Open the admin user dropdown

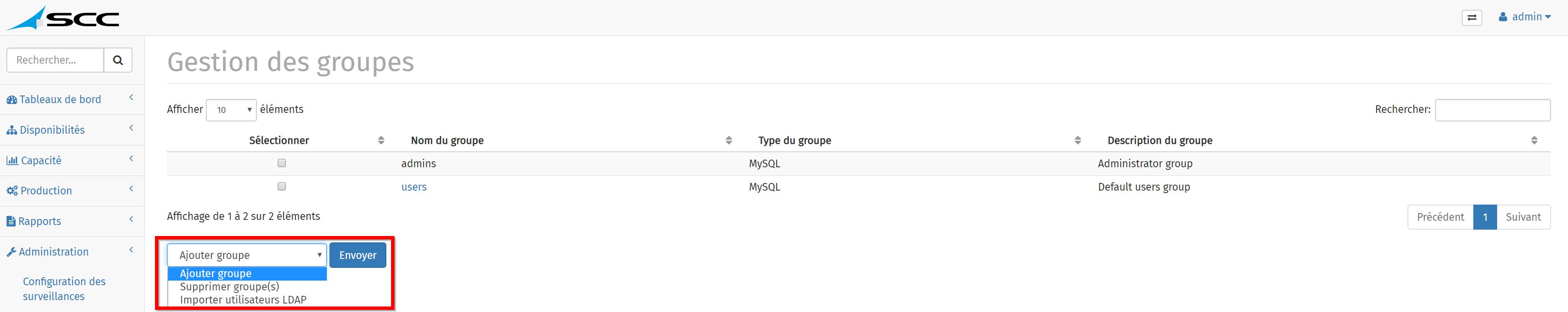tap(1524, 17)
